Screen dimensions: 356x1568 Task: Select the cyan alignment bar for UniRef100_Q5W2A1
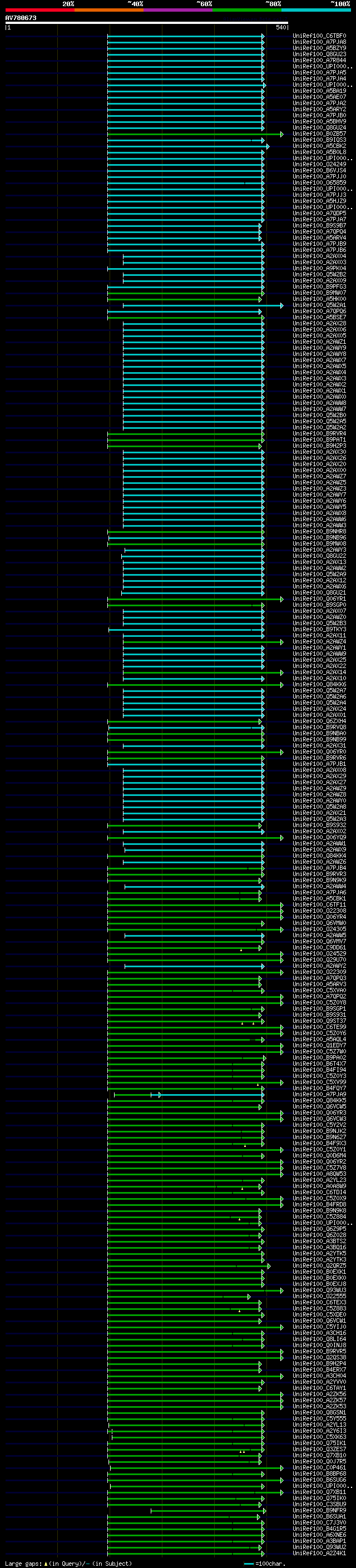[203, 305]
